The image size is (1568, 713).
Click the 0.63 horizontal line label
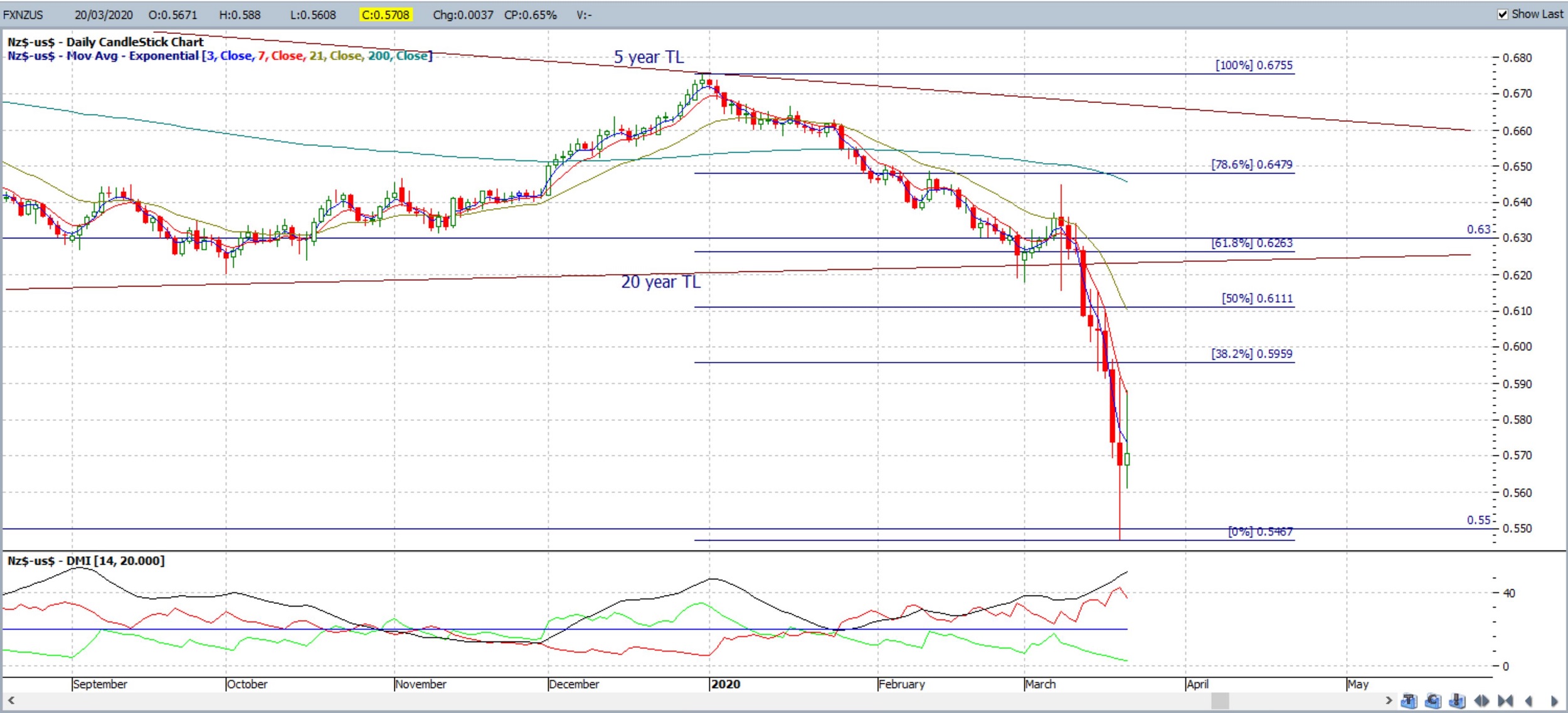click(x=1479, y=230)
